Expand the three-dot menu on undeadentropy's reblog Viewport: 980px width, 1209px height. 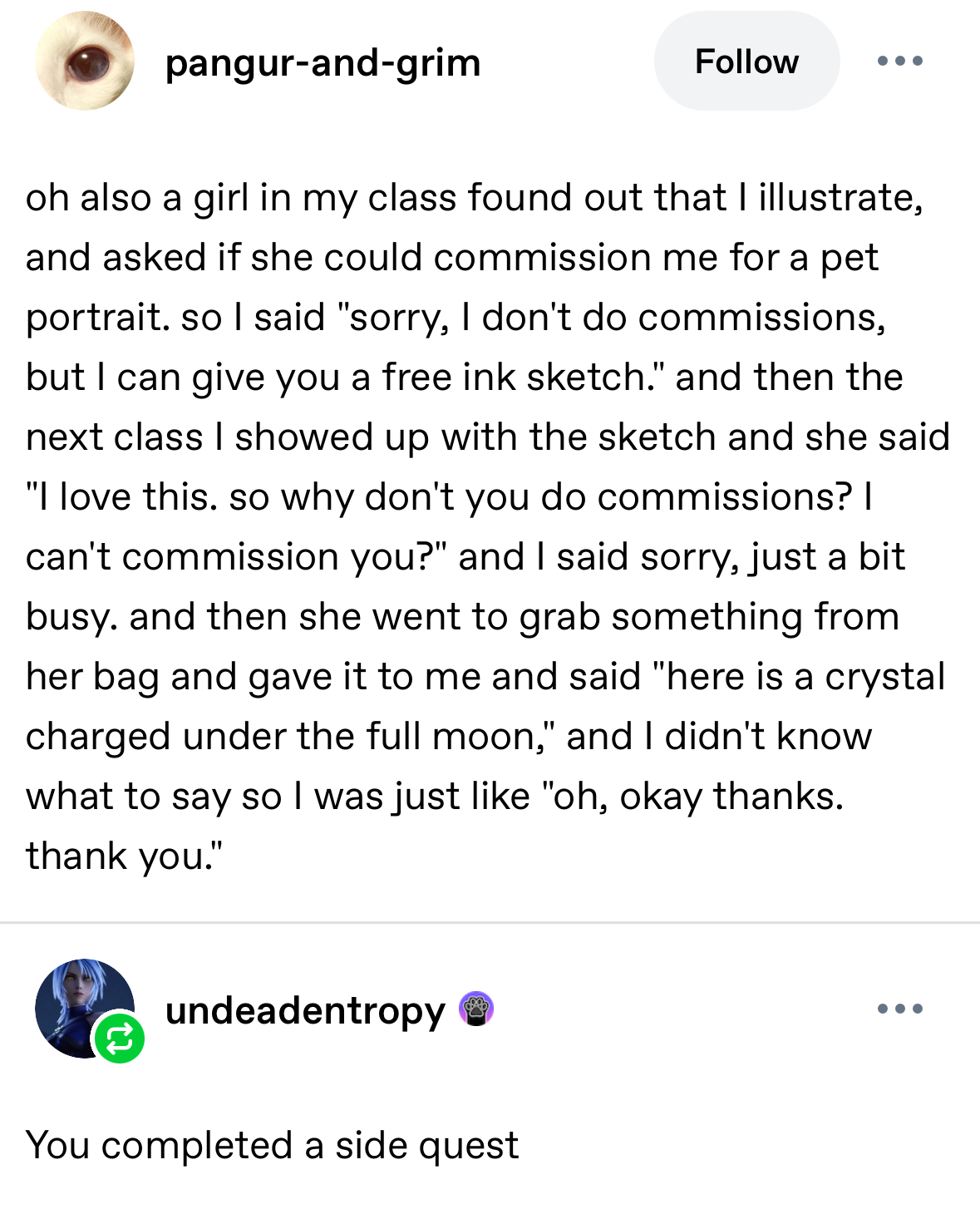(900, 1009)
